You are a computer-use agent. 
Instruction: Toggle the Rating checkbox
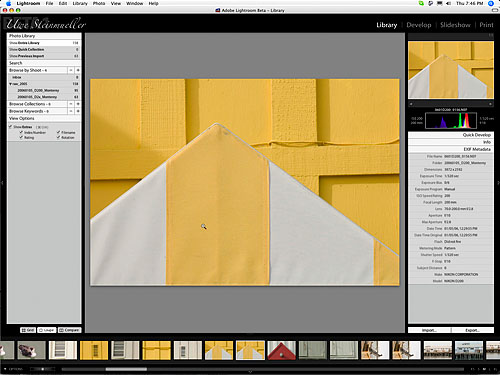point(21,137)
